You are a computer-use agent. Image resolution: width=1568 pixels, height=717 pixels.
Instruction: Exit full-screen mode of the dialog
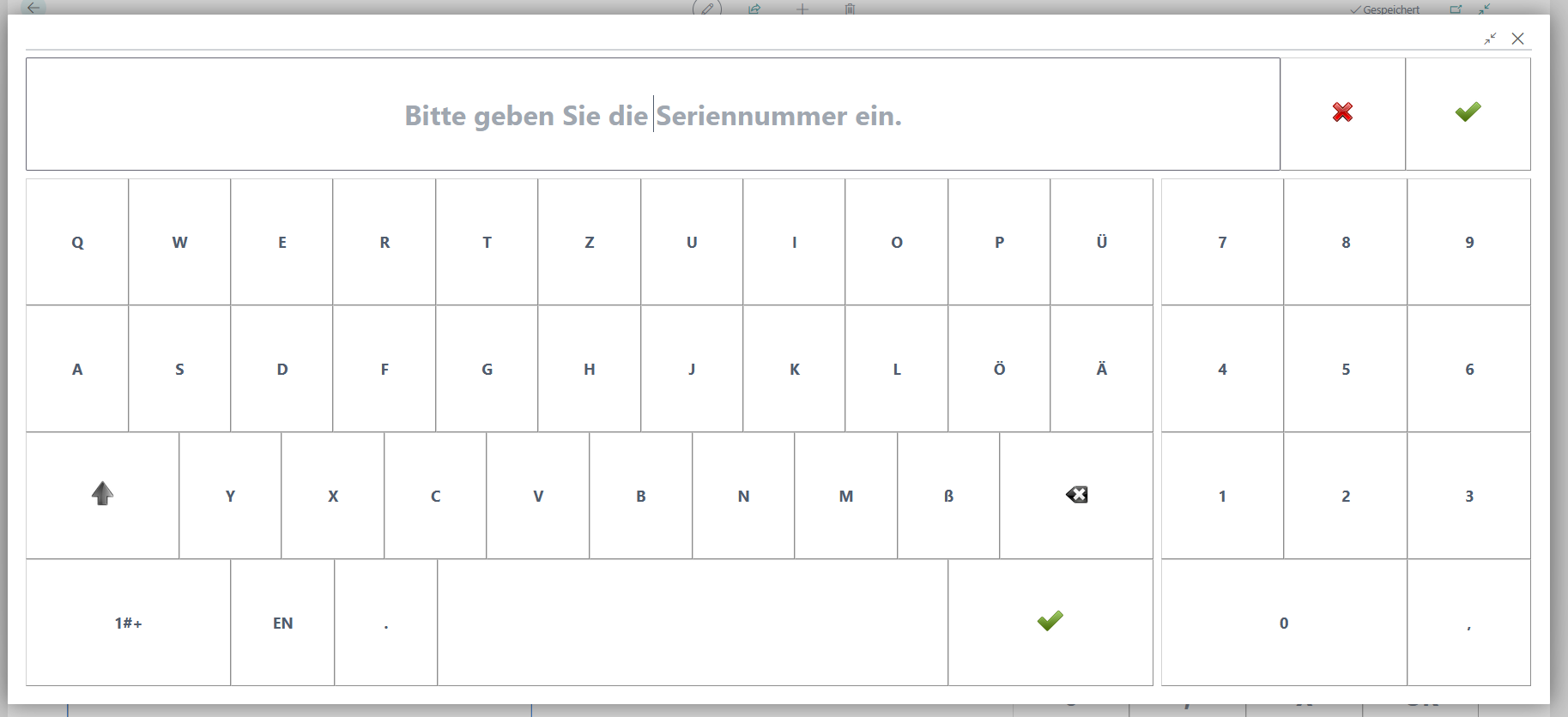tap(1490, 39)
